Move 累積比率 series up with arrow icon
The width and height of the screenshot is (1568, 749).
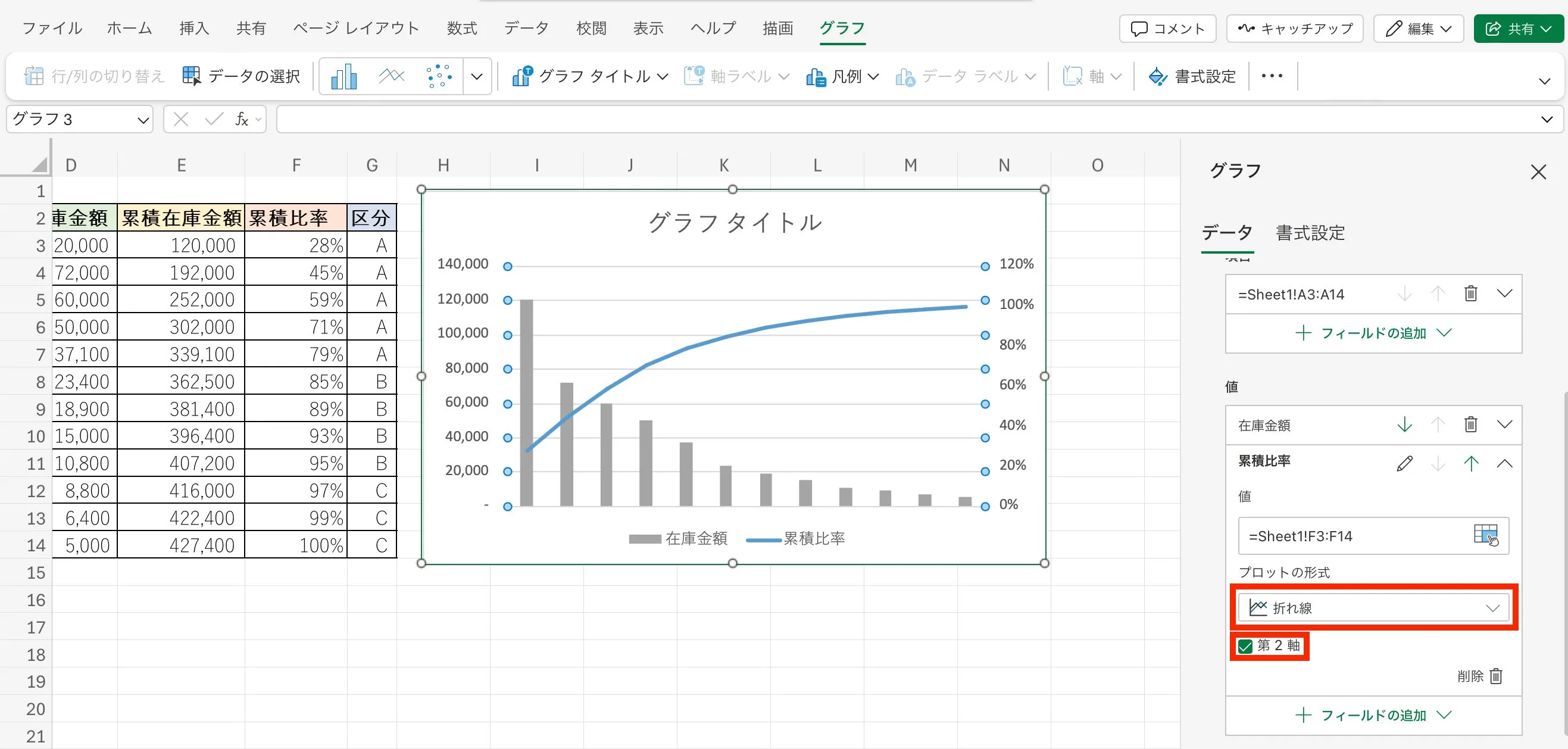[1470, 463]
